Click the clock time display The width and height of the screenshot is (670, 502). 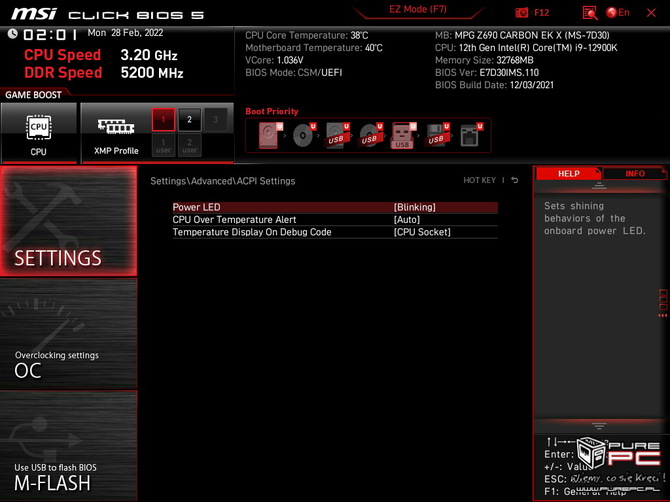click(50, 35)
